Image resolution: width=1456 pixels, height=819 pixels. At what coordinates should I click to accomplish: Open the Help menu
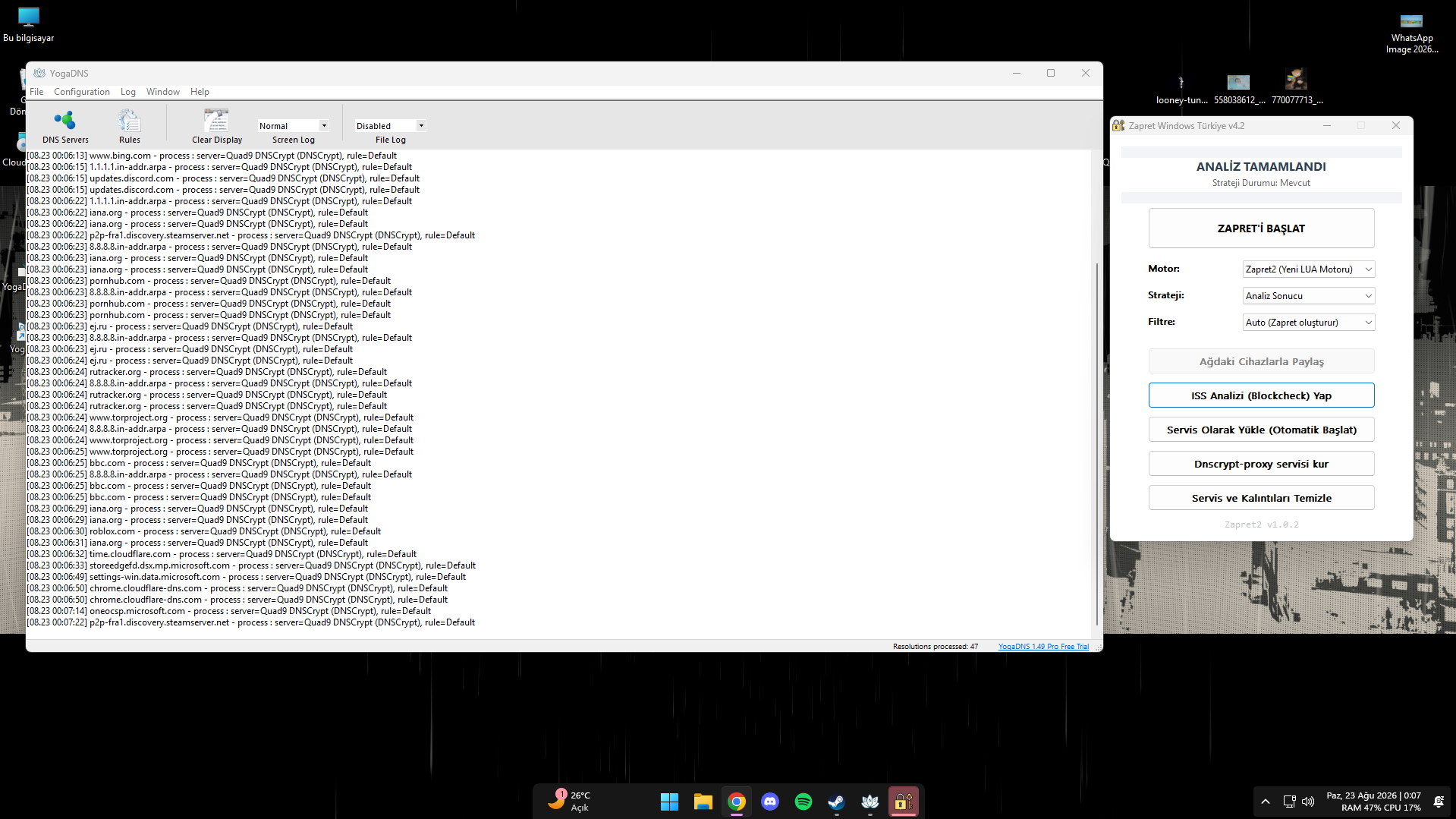[x=200, y=92]
